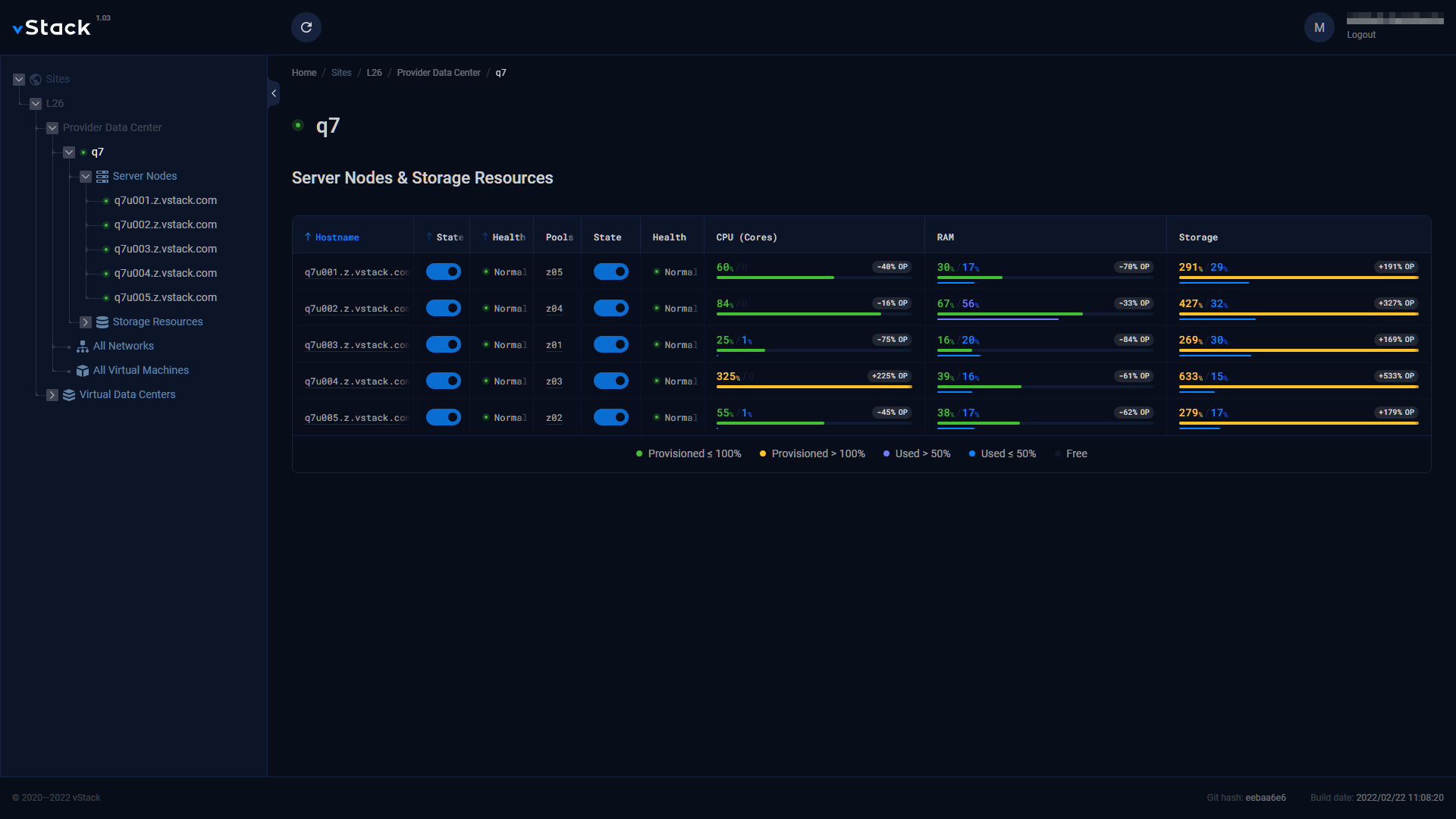Click the State column sort arrow
The image size is (1456, 819).
click(x=429, y=237)
